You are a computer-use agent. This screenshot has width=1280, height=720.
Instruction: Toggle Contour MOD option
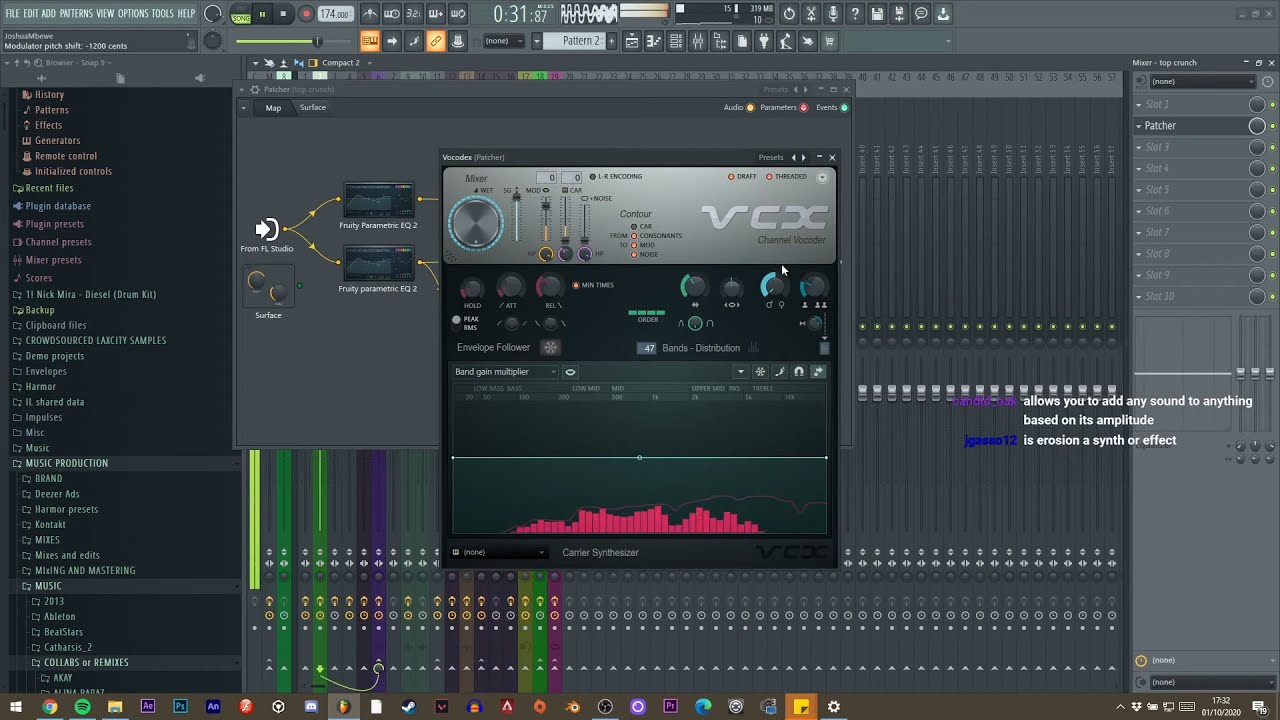pyautogui.click(x=642, y=245)
